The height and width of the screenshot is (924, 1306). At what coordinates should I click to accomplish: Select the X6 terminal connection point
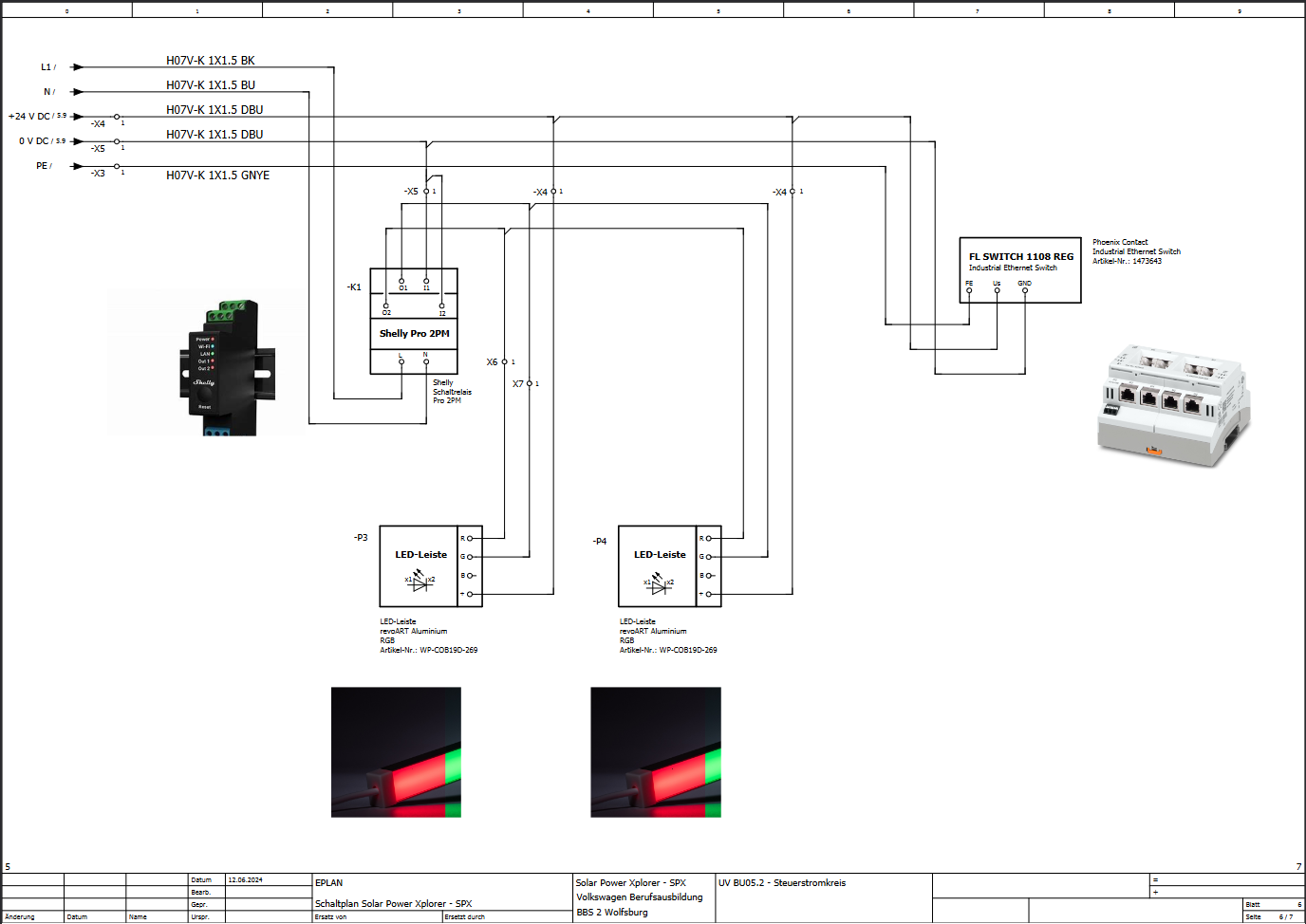click(x=504, y=362)
